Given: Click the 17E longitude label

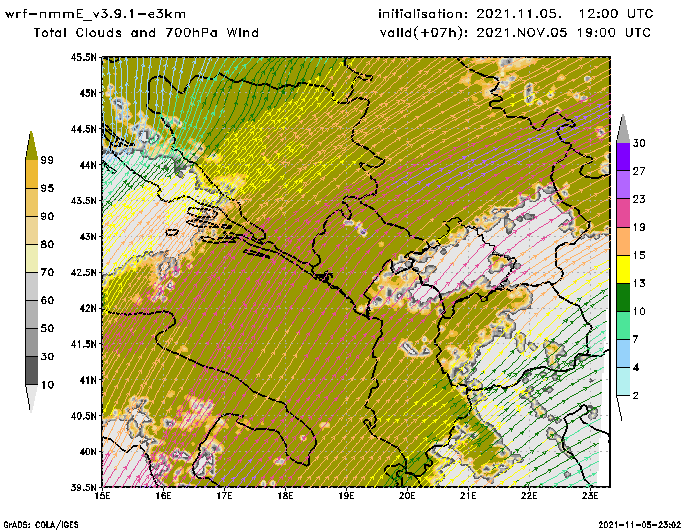Looking at the screenshot, I should [225, 496].
